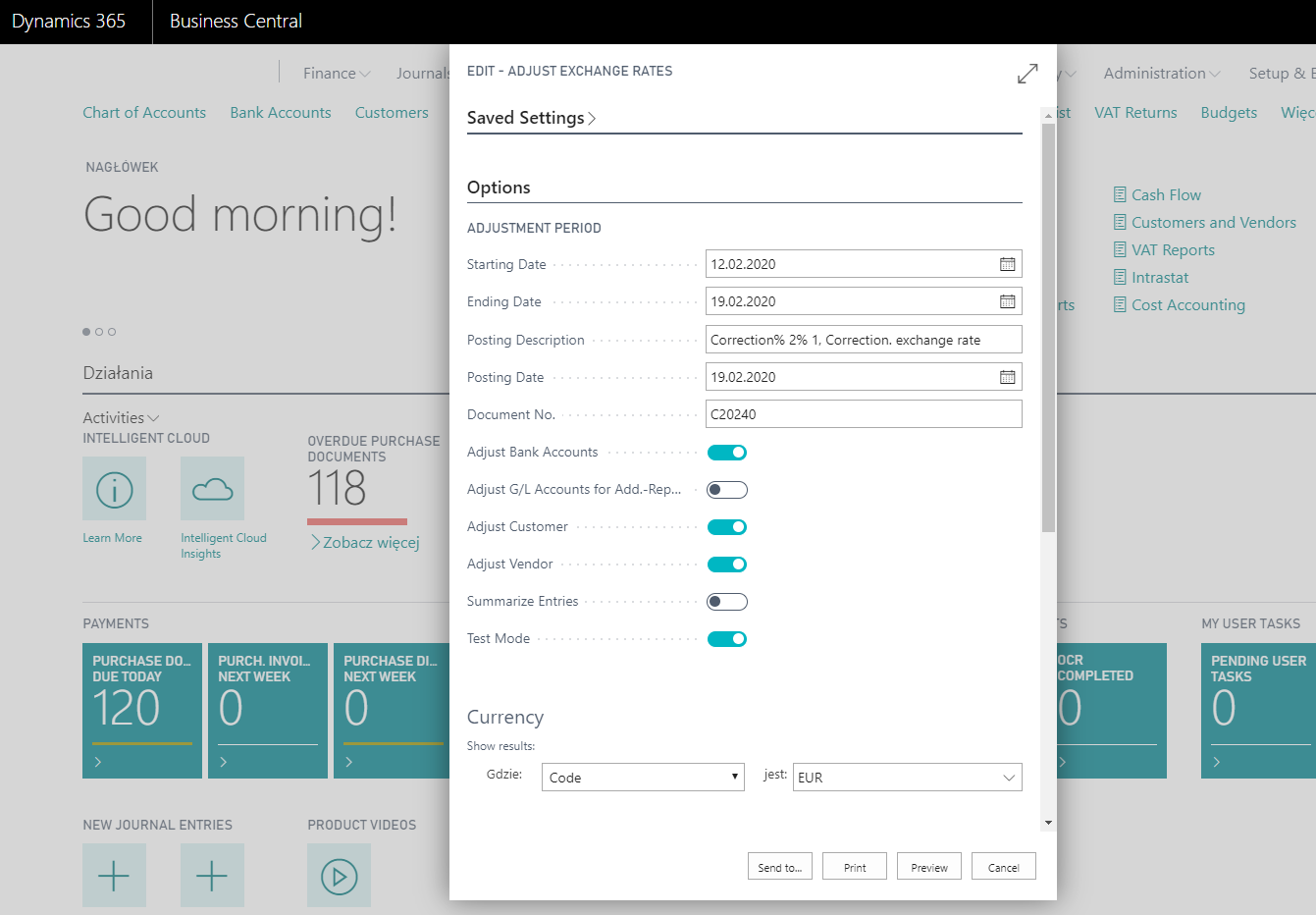Expand the dialog to full screen
Image resolution: width=1316 pixels, height=915 pixels.
1027,74
